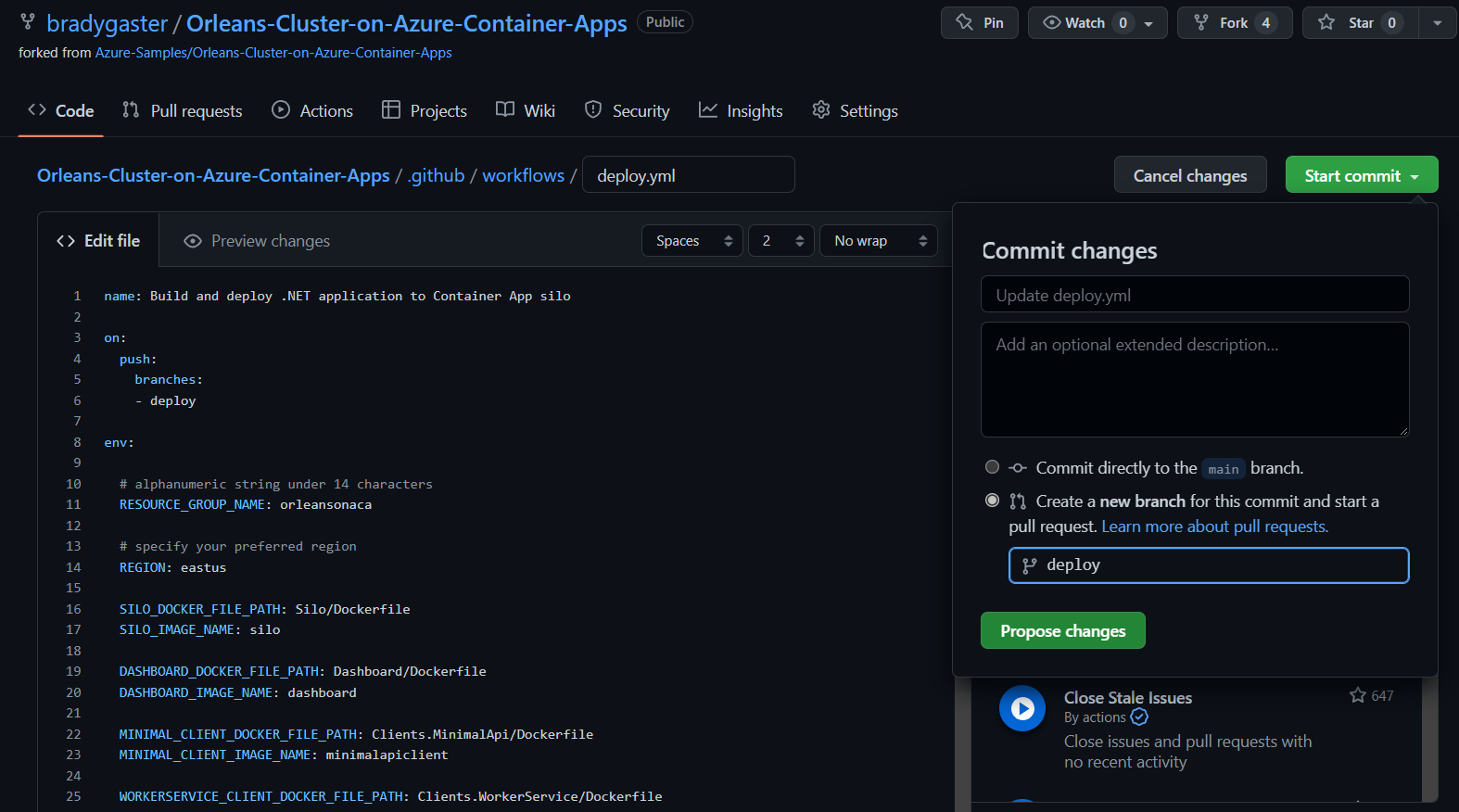Select create a new branch option
The width and height of the screenshot is (1459, 812).
tap(992, 501)
